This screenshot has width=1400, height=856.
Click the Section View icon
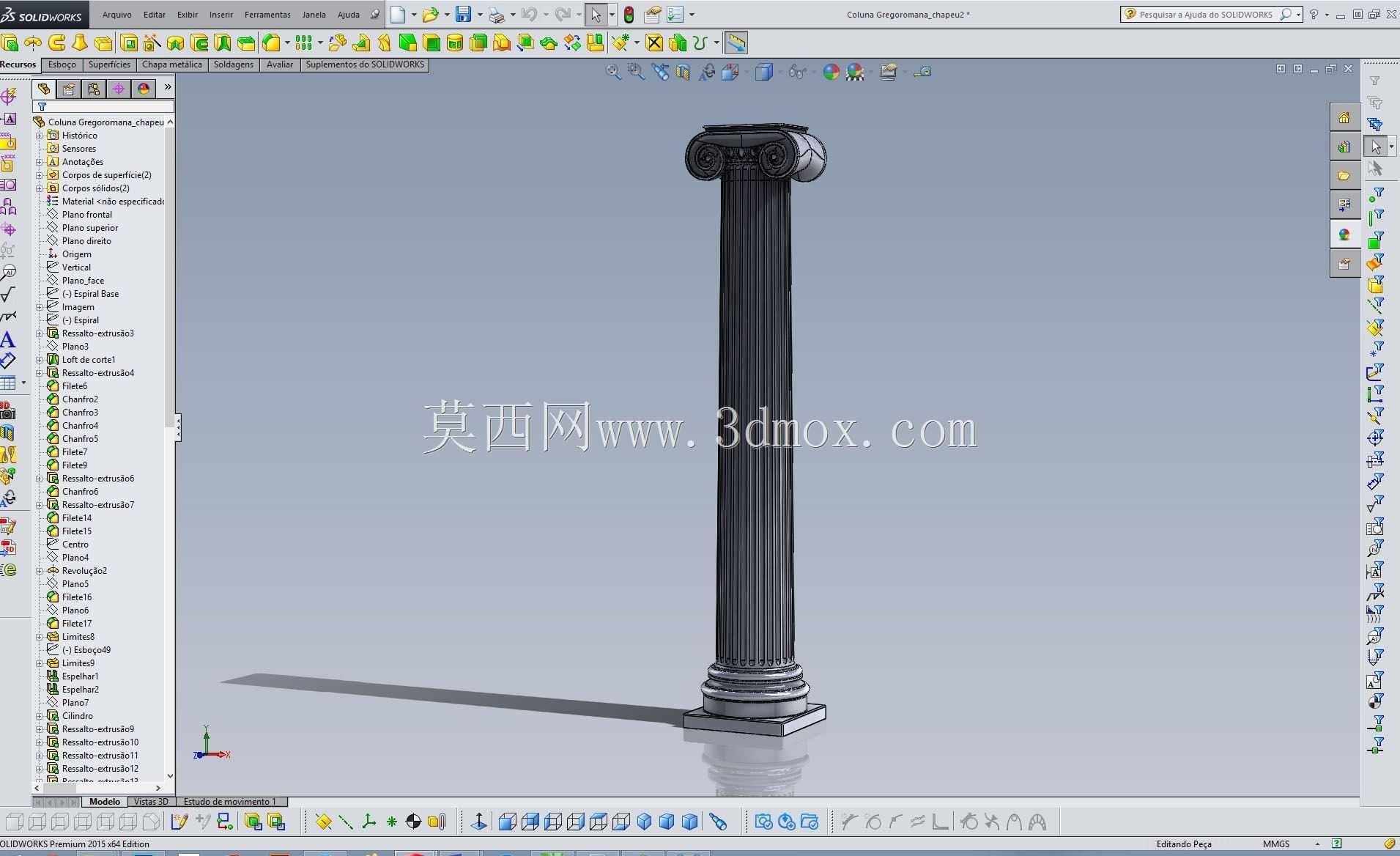coord(683,72)
